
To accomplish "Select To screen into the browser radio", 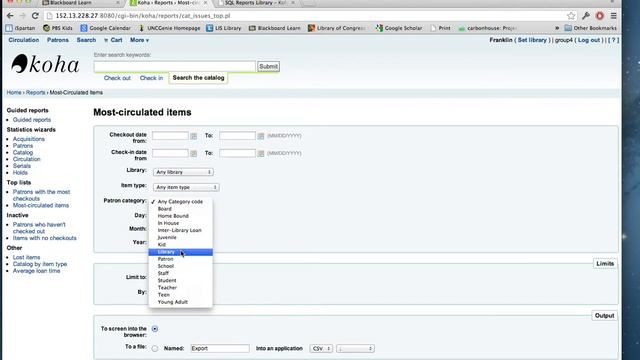I will click(155, 329).
